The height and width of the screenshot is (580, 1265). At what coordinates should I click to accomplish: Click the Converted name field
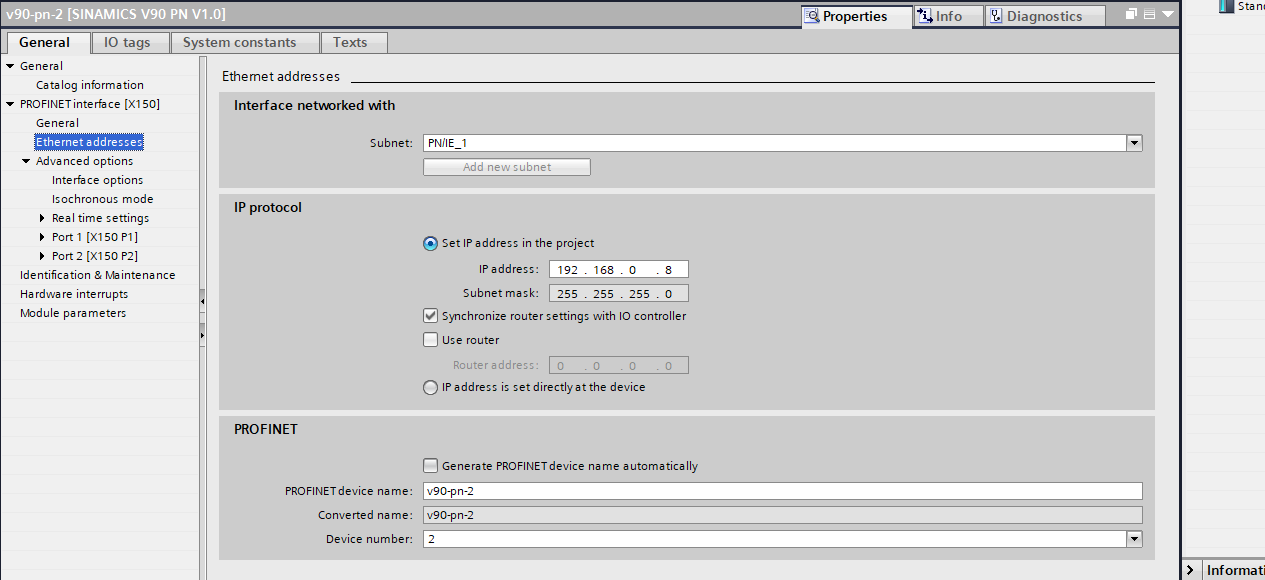coord(782,515)
